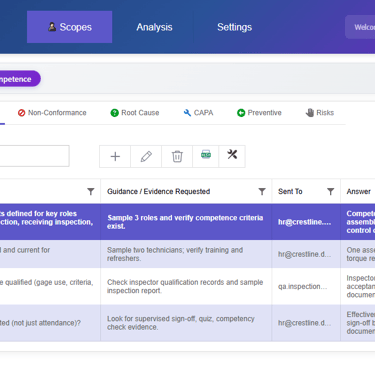The width and height of the screenshot is (375, 366).
Task: Click the green export/print toolbar icon
Action: coord(206,155)
